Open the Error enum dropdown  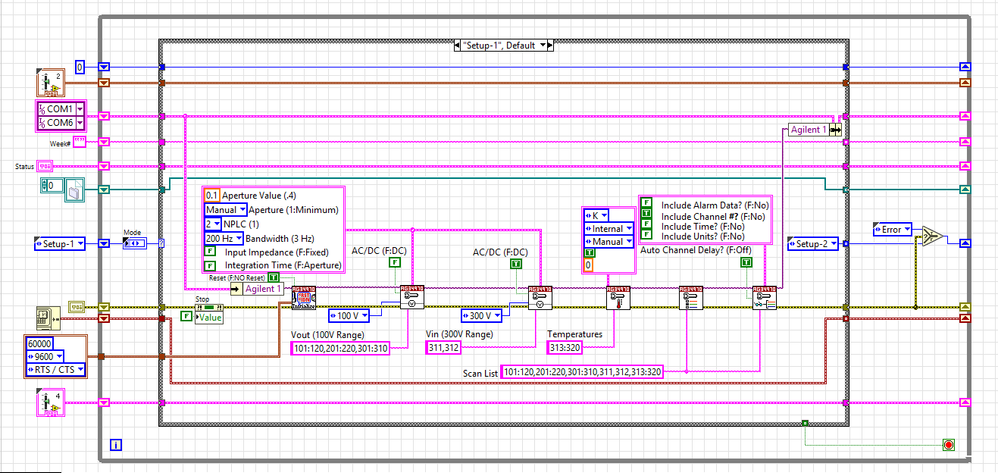tap(892, 229)
